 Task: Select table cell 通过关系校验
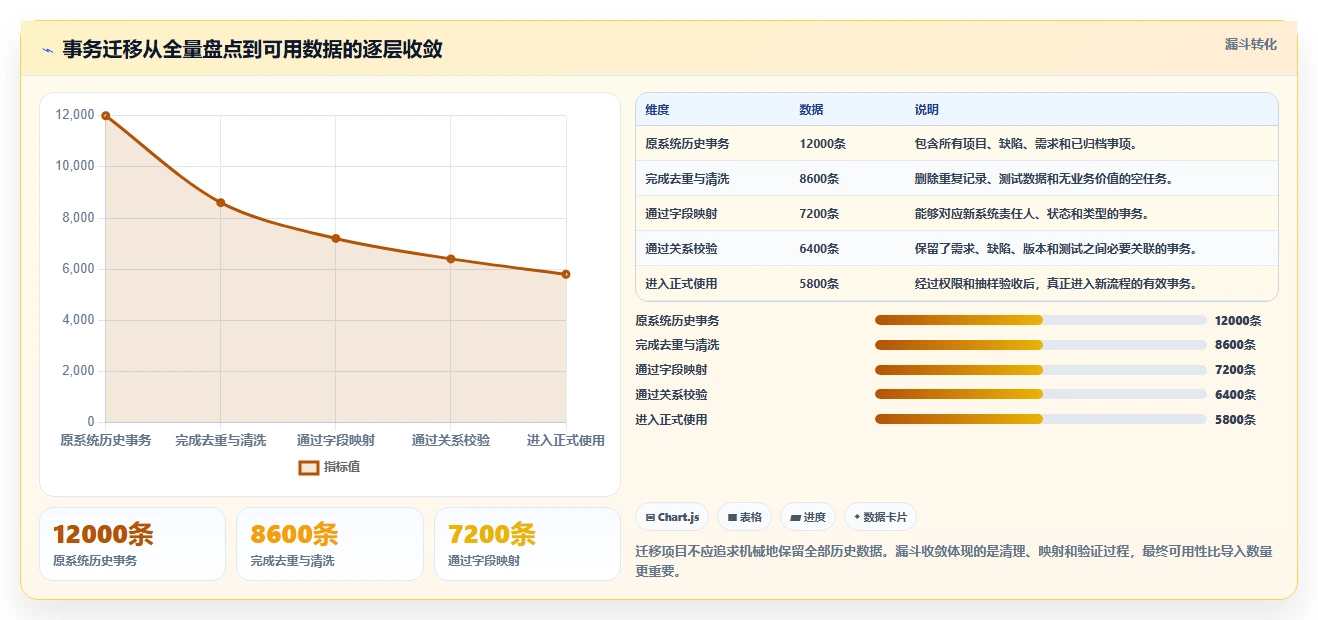click(x=681, y=249)
